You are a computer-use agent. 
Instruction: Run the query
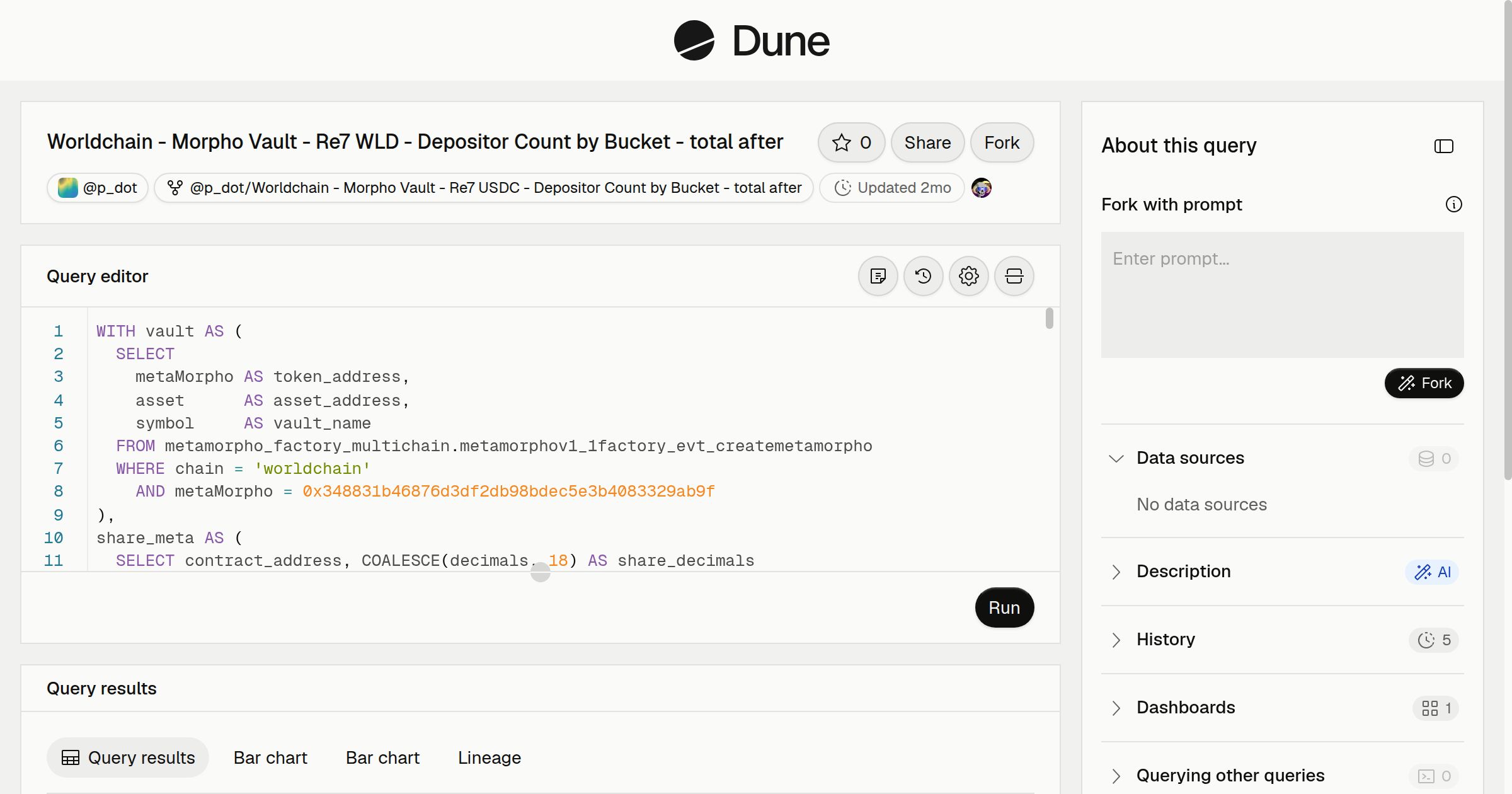[x=1004, y=607]
